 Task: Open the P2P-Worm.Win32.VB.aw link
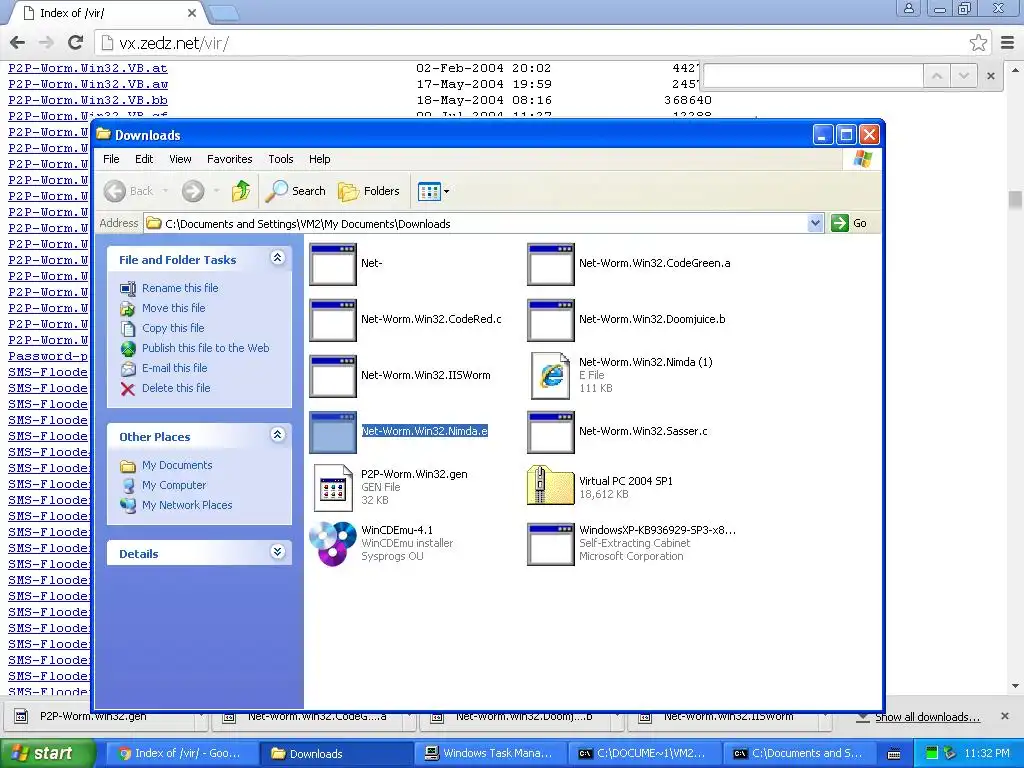[88, 84]
